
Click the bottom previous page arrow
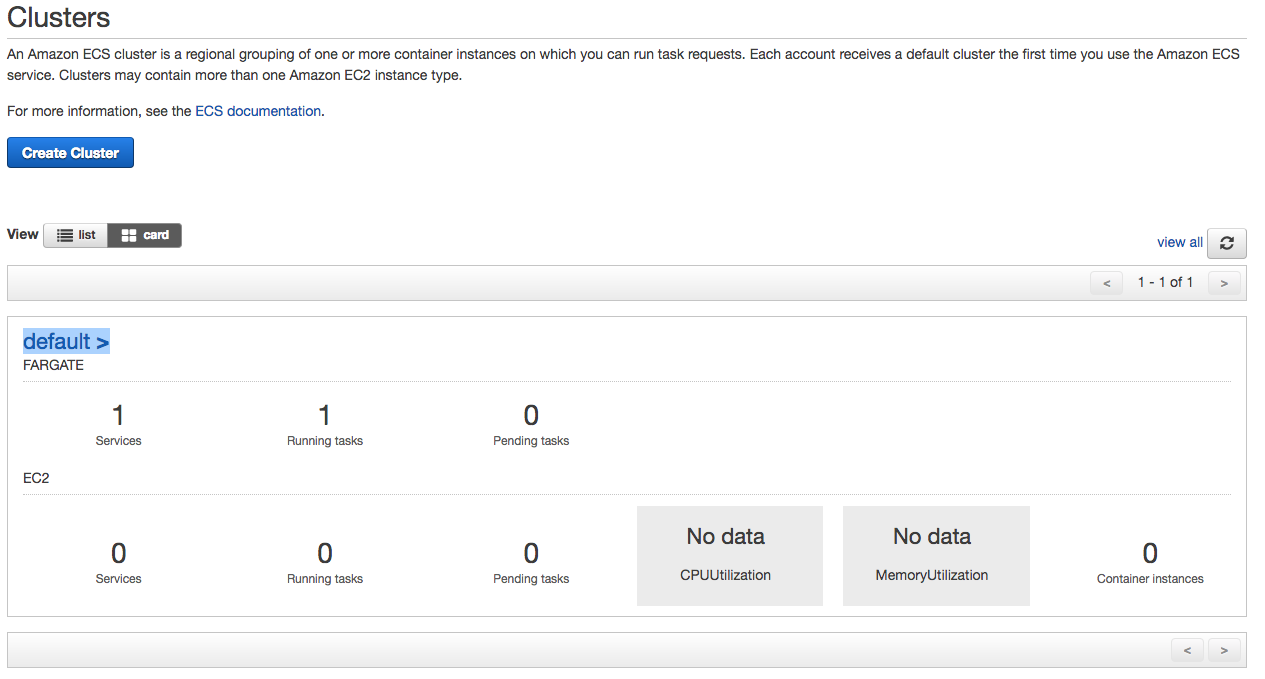(x=1187, y=650)
